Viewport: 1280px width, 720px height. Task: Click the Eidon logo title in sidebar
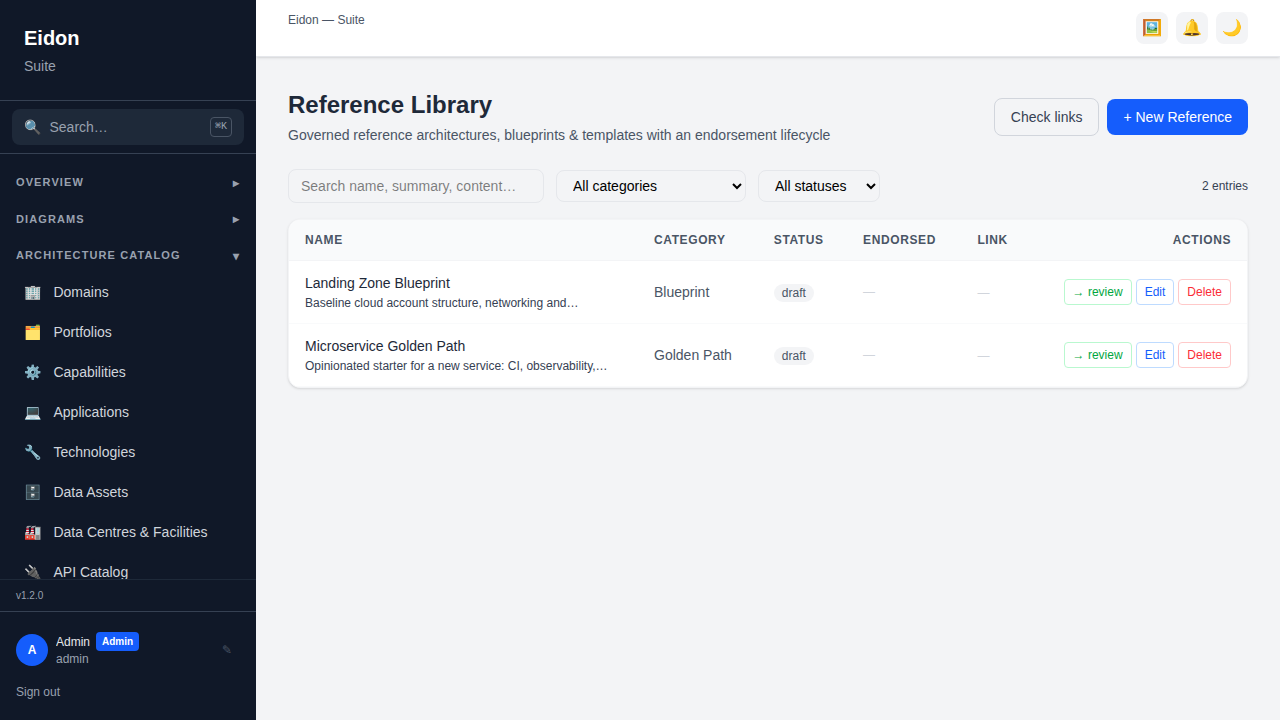tap(52, 38)
